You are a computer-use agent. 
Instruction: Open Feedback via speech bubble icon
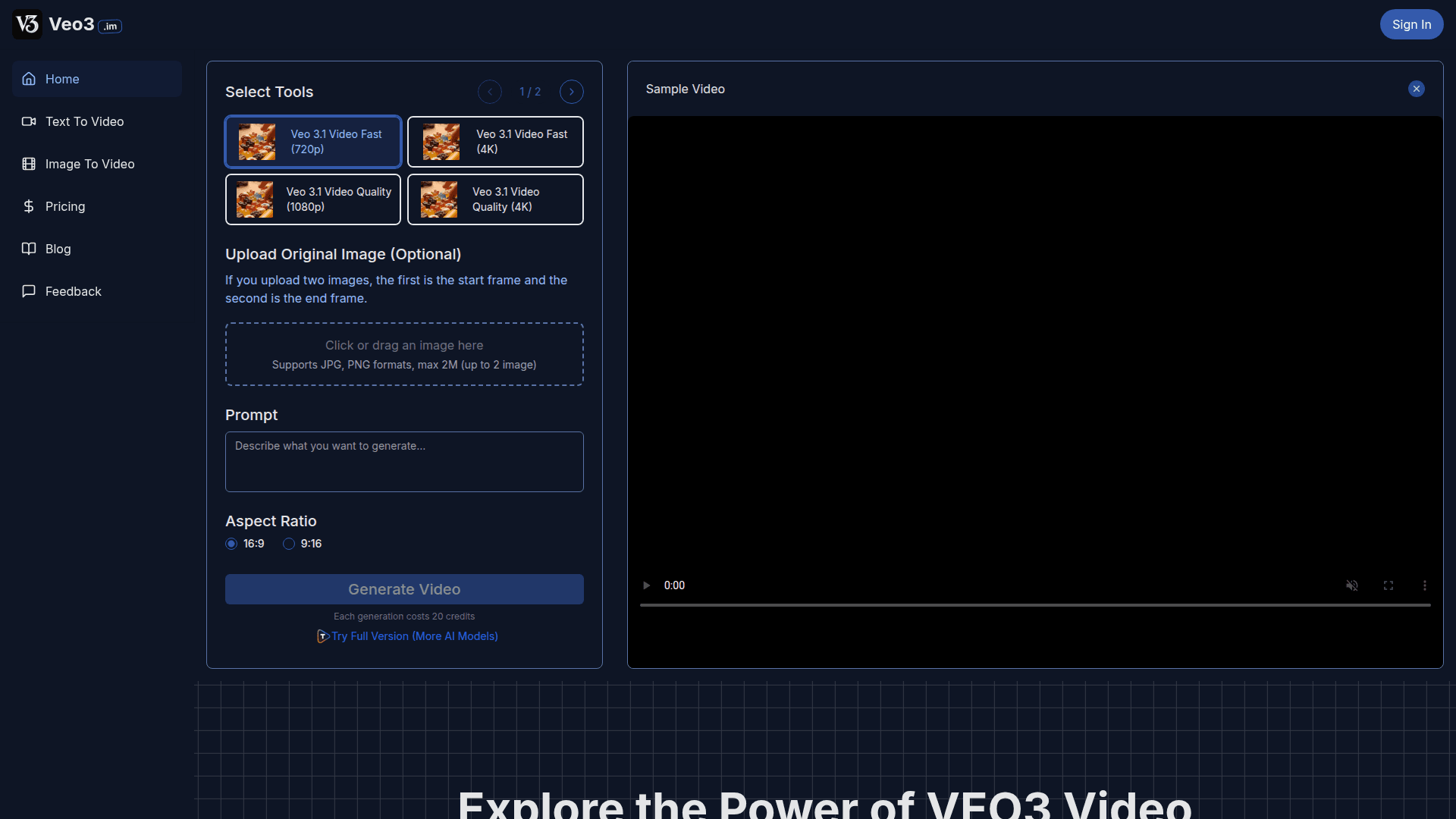(x=28, y=291)
